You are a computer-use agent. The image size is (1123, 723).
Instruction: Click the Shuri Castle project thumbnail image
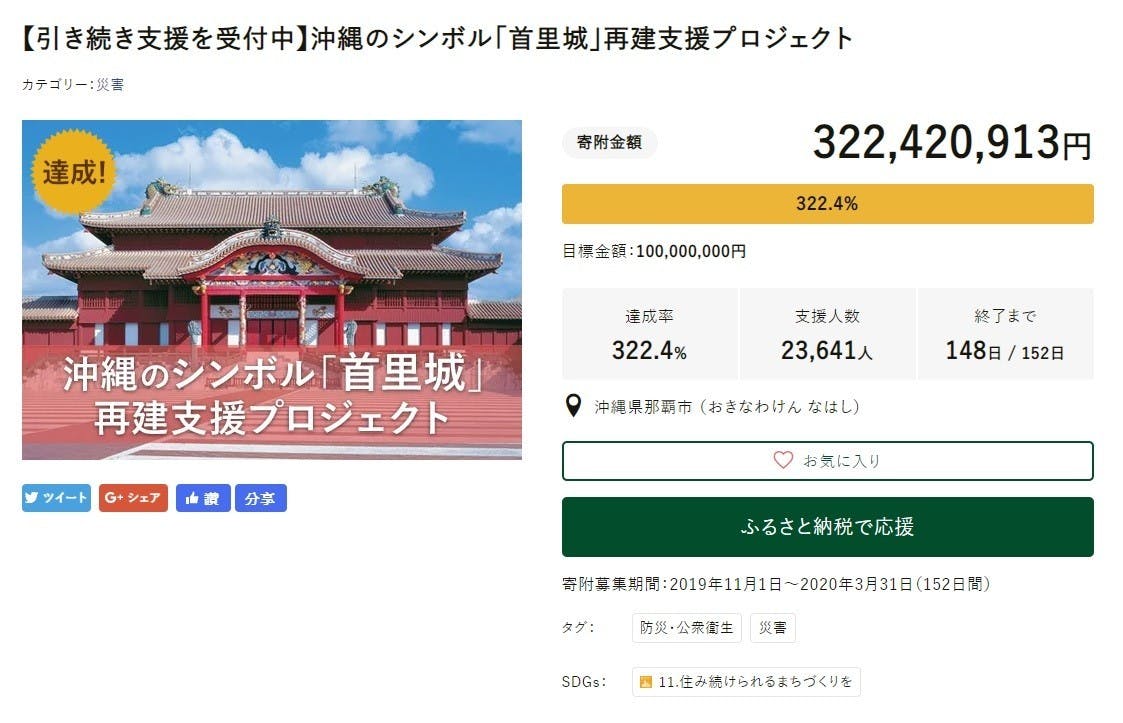pyautogui.click(x=272, y=290)
